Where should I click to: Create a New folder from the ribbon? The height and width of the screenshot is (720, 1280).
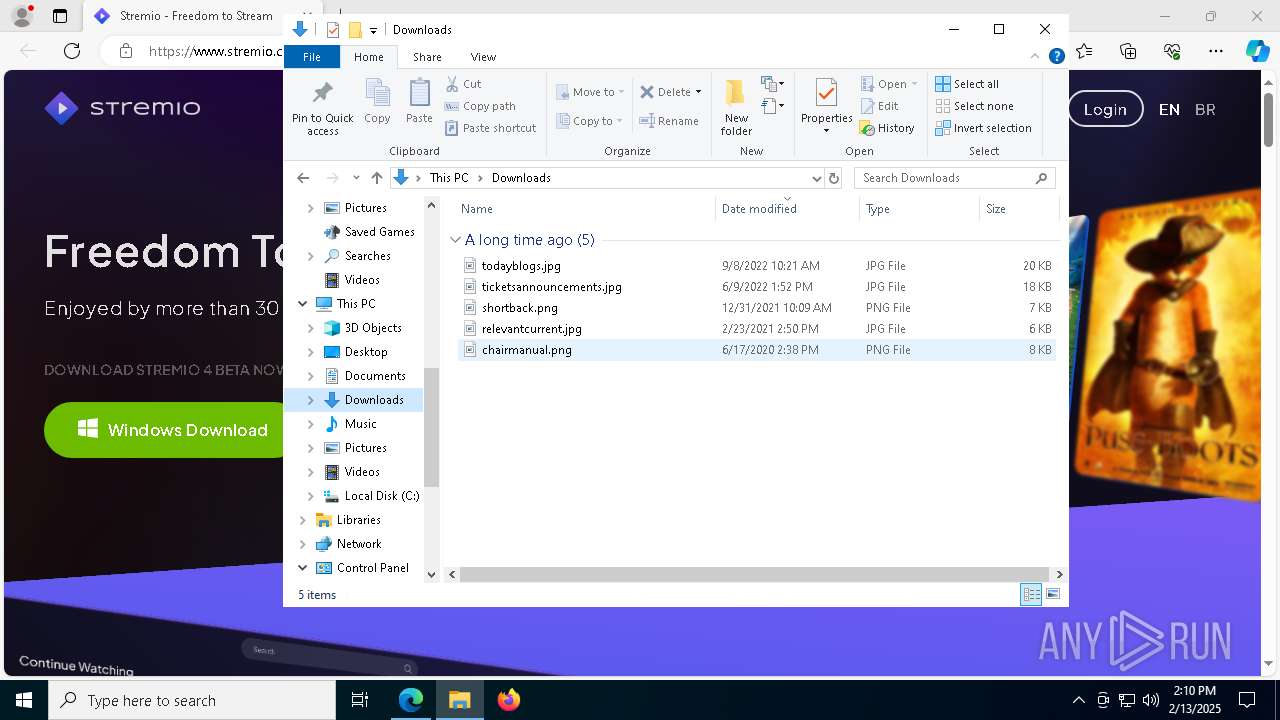tap(736, 106)
